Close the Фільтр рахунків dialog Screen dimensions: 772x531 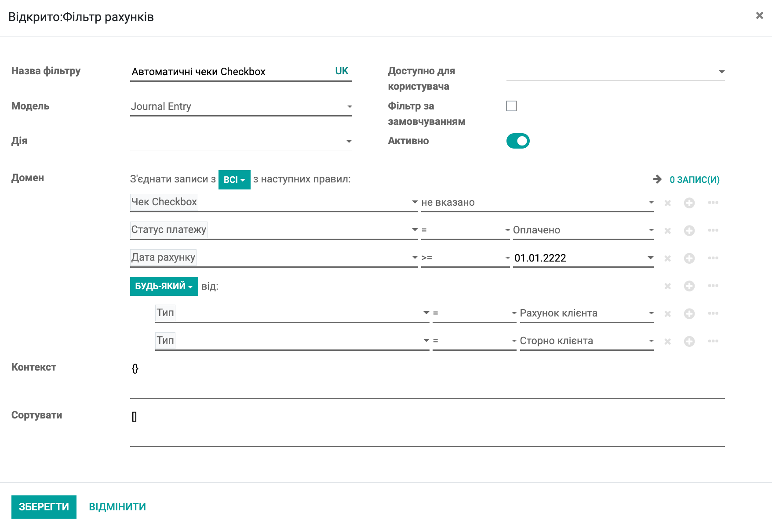click(x=759, y=16)
